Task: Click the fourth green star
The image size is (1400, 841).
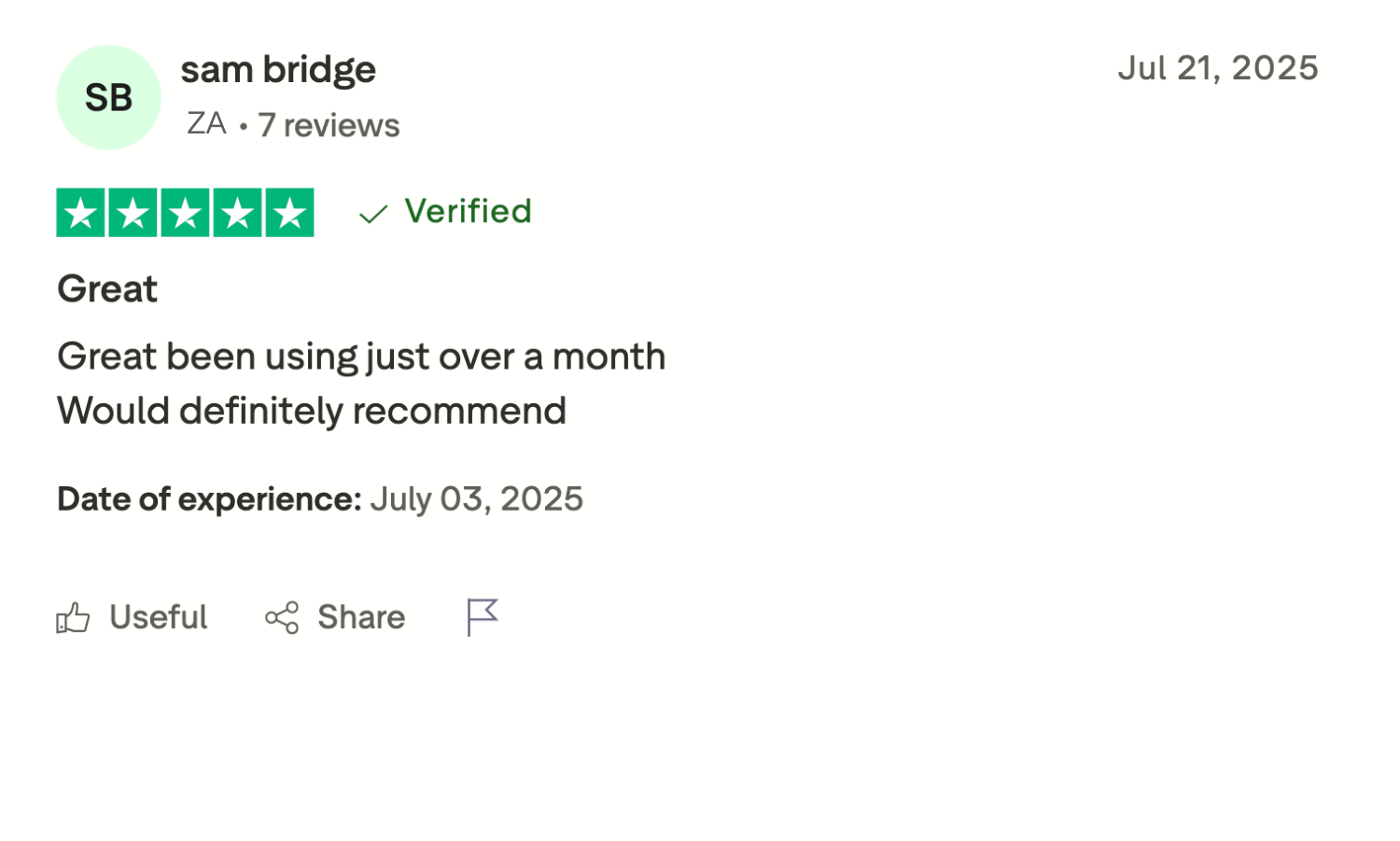Action: (237, 213)
